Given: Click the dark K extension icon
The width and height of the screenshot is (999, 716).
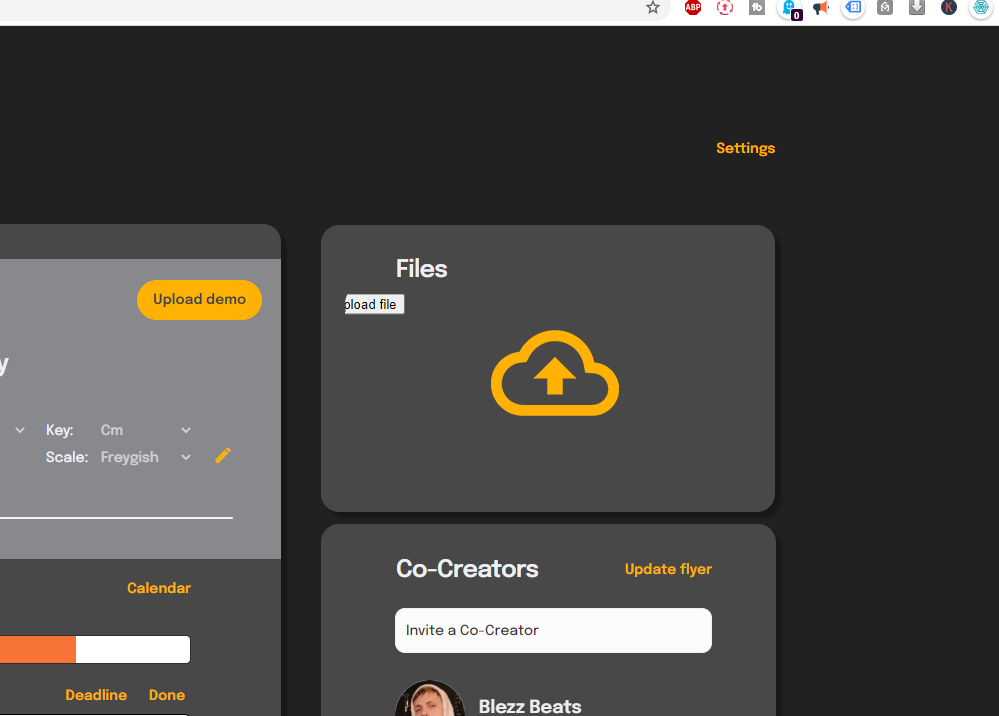Looking at the screenshot, I should tap(949, 8).
